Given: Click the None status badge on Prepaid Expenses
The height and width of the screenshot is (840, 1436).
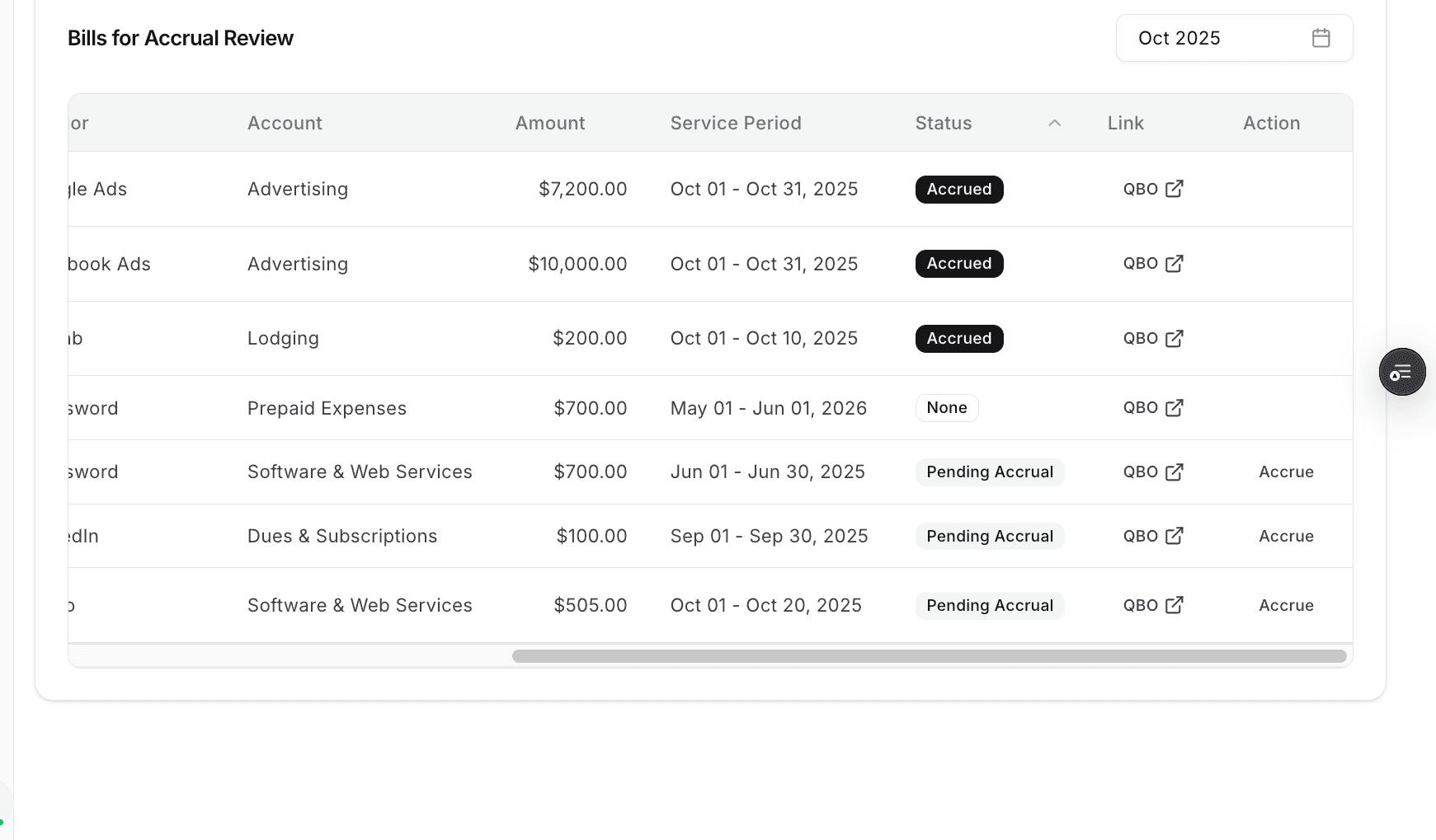Looking at the screenshot, I should coord(946,407).
